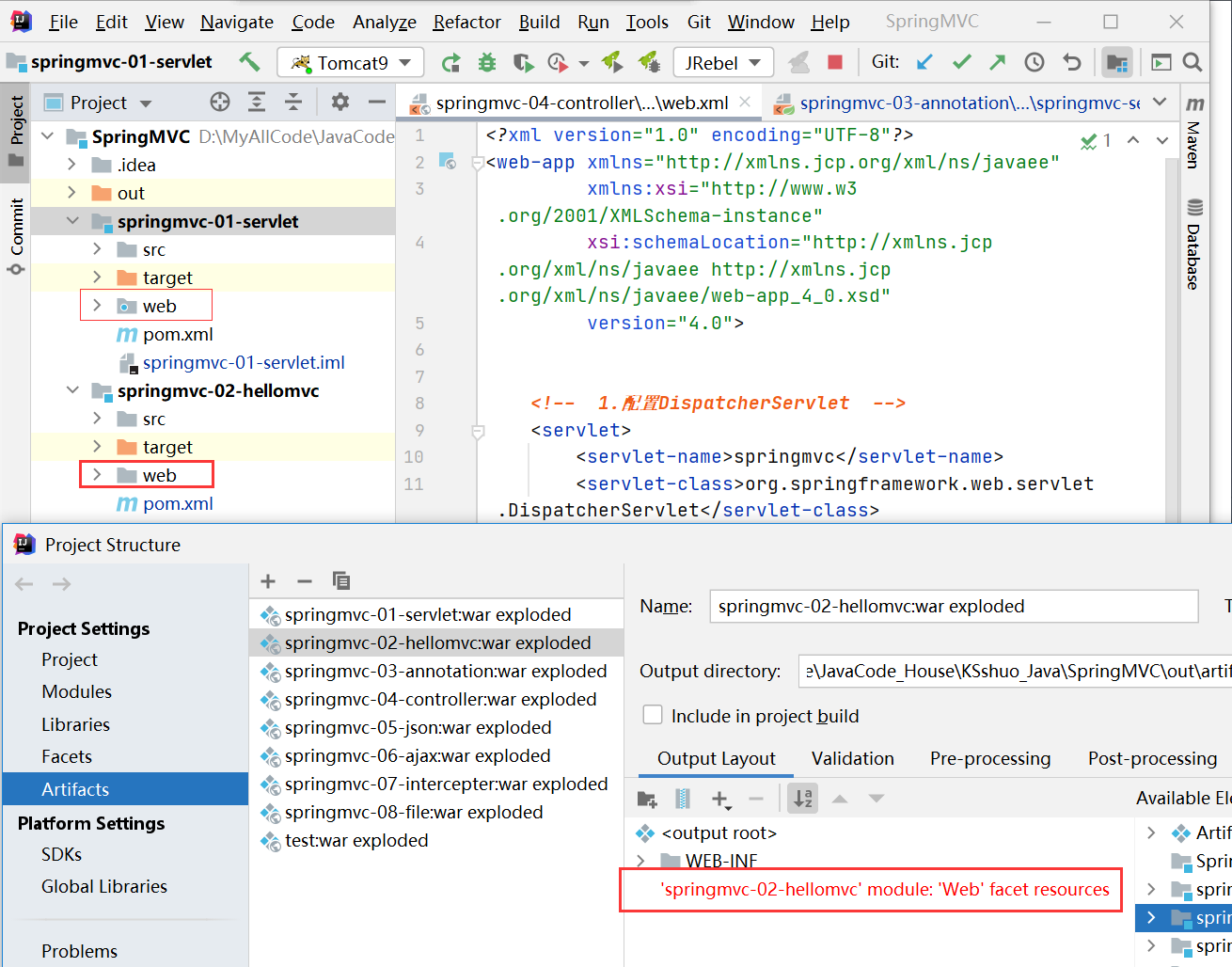Image resolution: width=1232 pixels, height=967 pixels.
Task: Switch to the Validation tab
Action: [x=852, y=758]
